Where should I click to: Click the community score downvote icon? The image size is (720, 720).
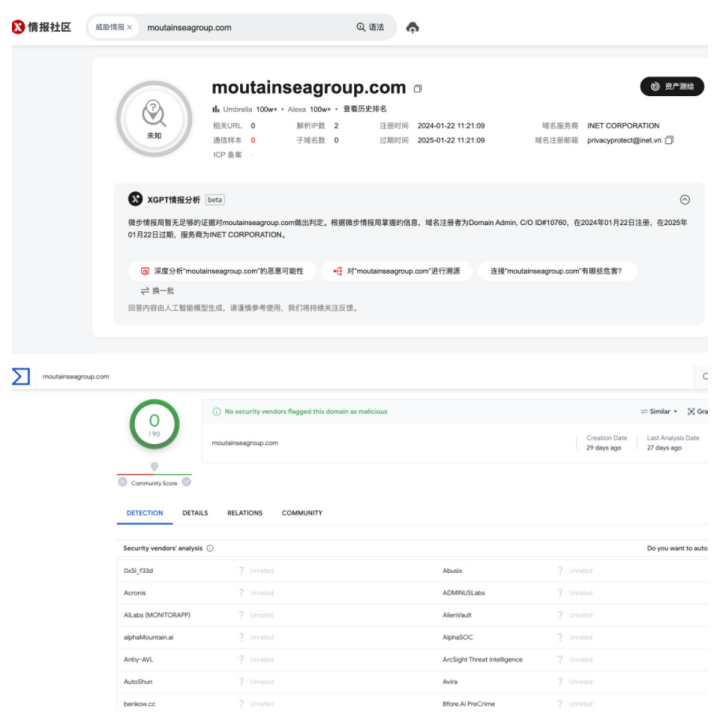[x=122, y=482]
